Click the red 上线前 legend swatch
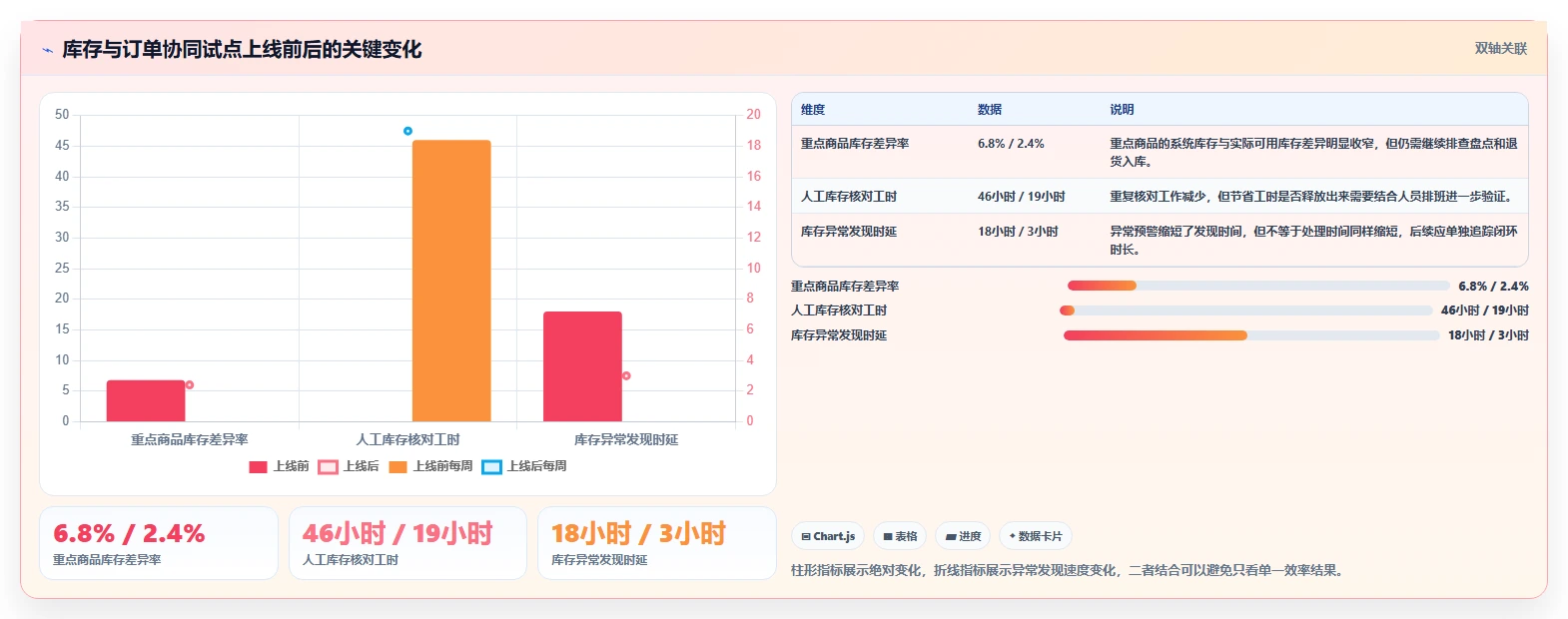 pyautogui.click(x=258, y=467)
